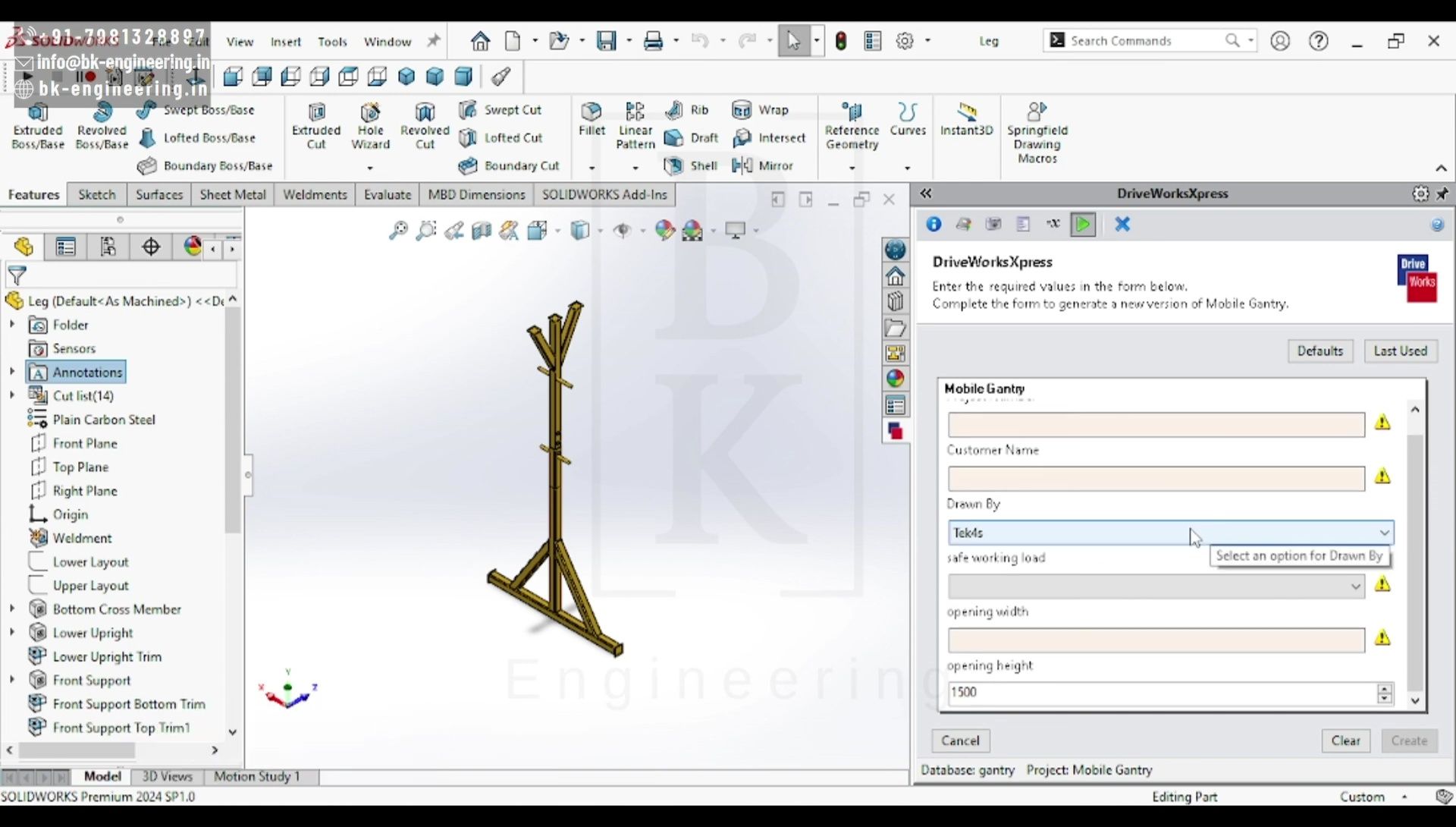Switch to the Motion Study 1 tab
This screenshot has width=1456, height=827.
click(x=257, y=776)
